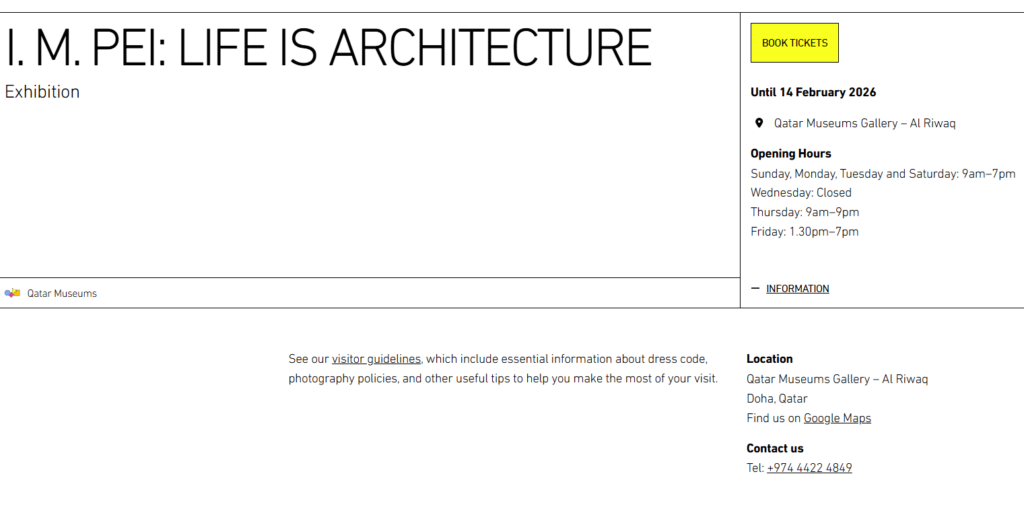The width and height of the screenshot is (1024, 515).
Task: Click the Thursday 9am–9pm hours line
Action: pyautogui.click(x=804, y=212)
